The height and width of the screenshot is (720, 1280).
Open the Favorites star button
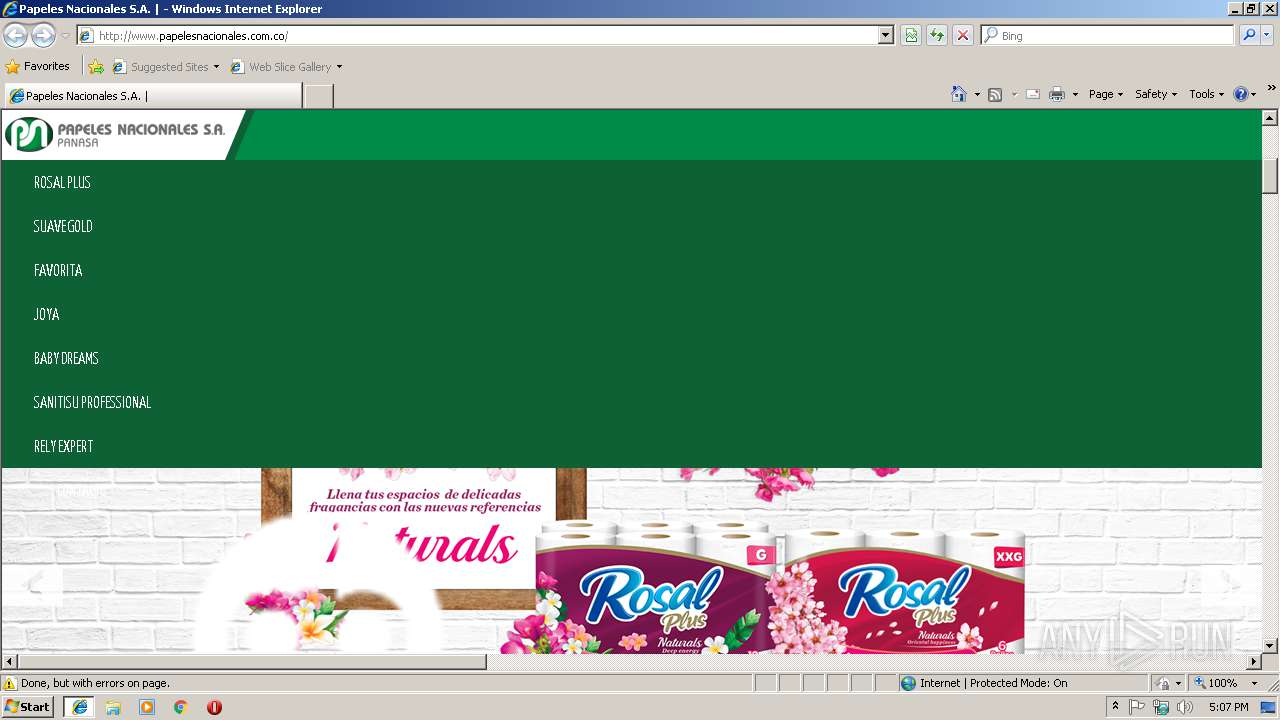38,66
